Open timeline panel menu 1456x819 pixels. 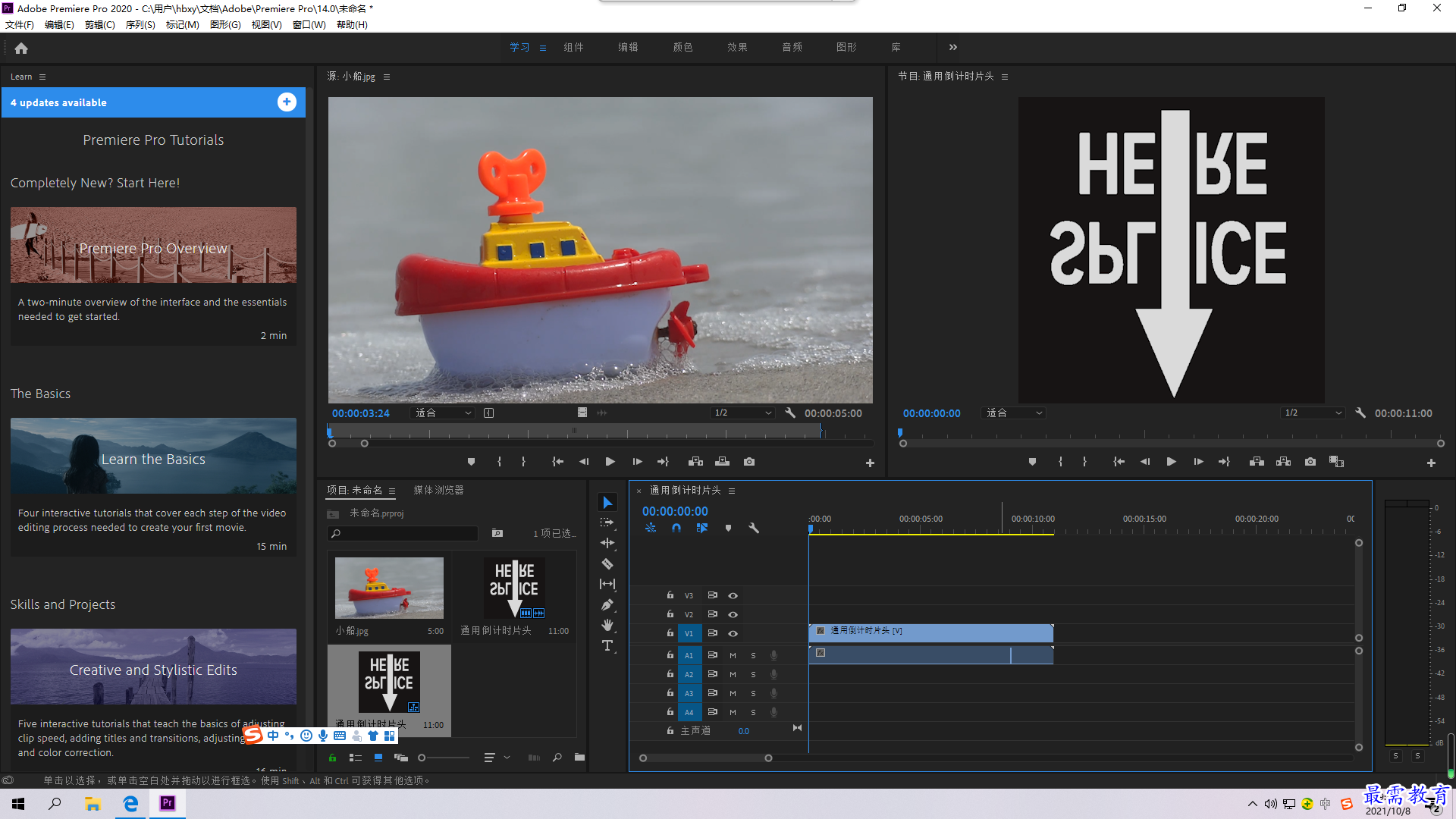coord(732,491)
